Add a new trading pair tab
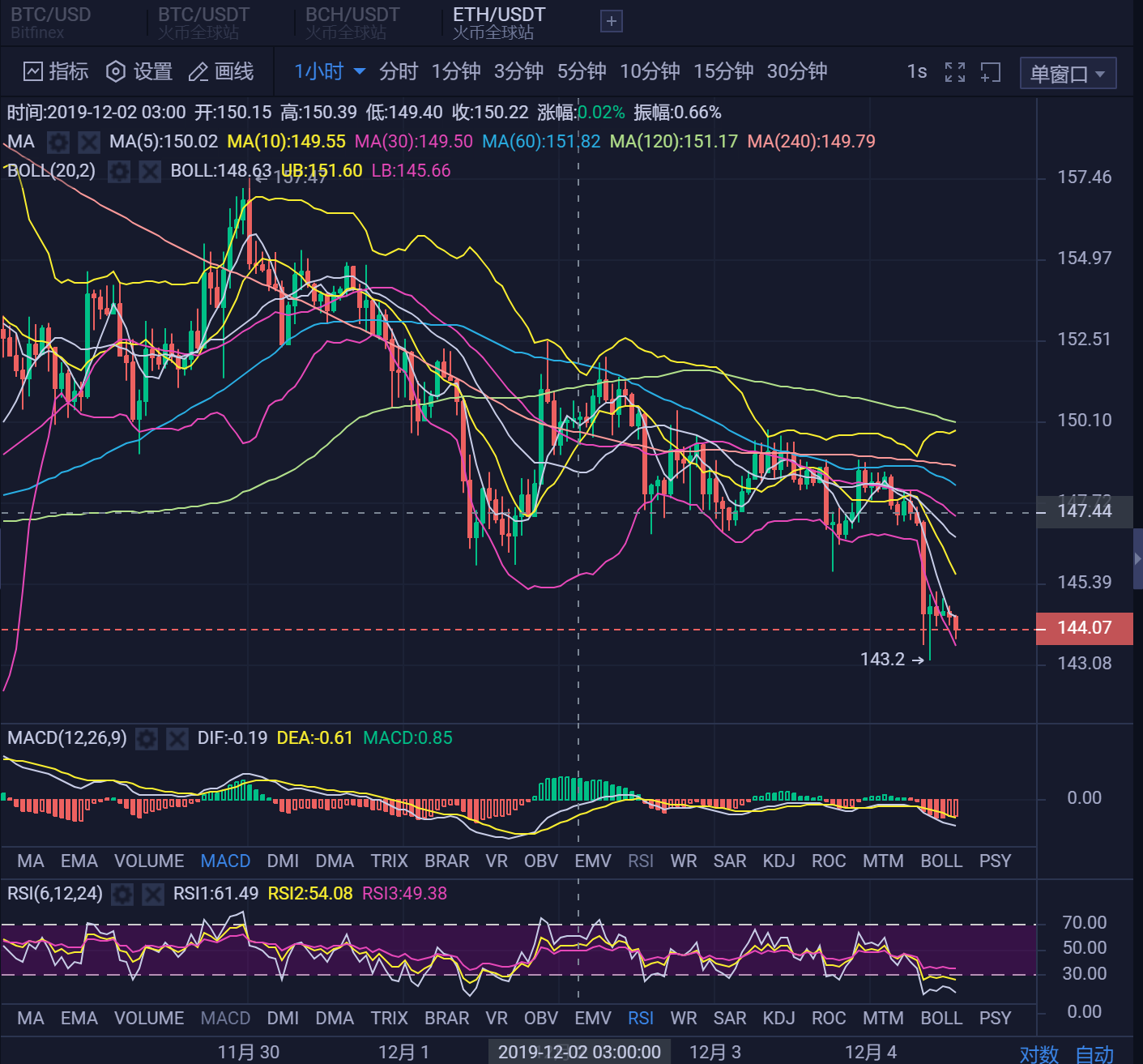The width and height of the screenshot is (1143, 1064). (x=612, y=21)
